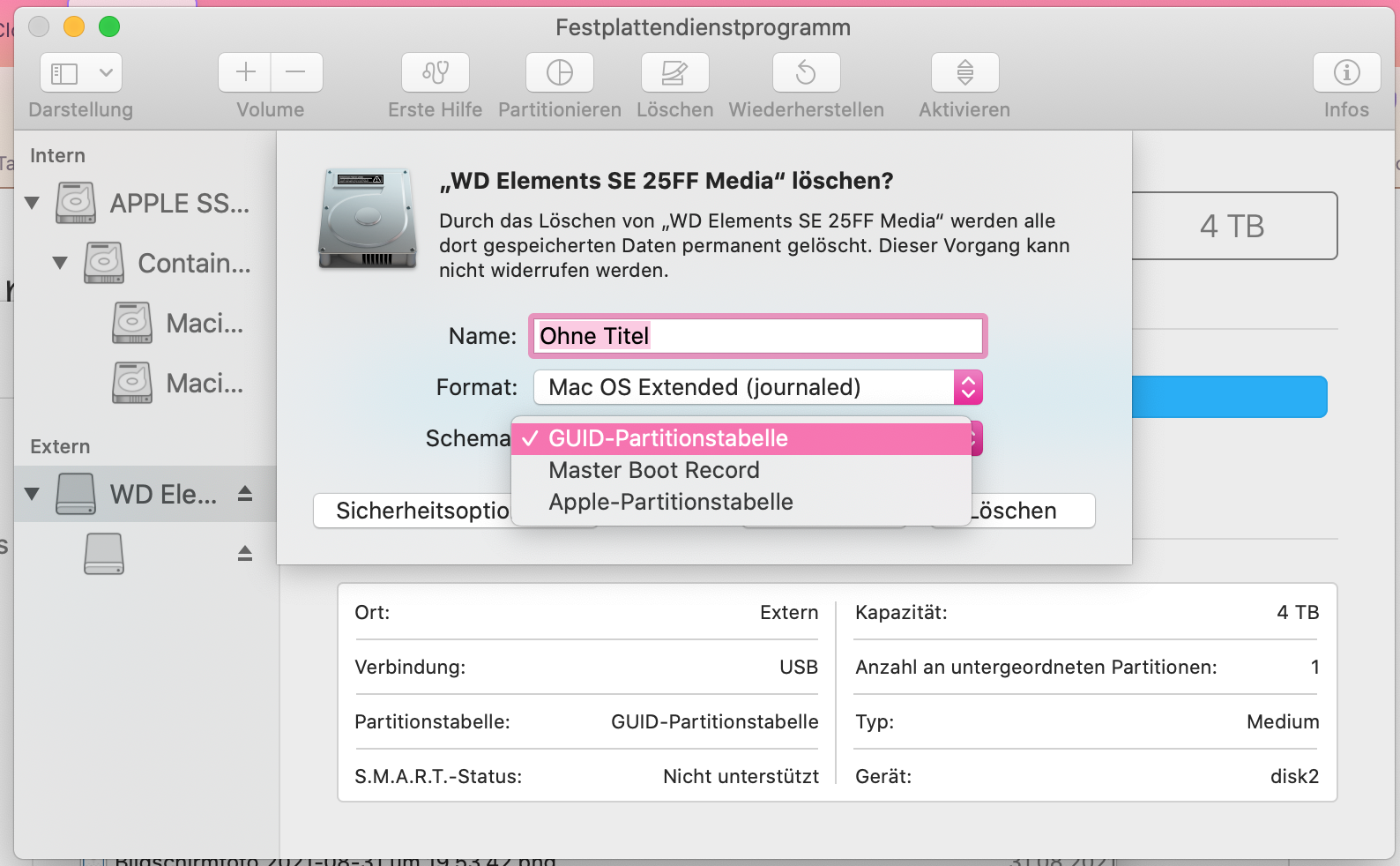1400x866 pixels.
Task: Click the Erste Hilfe stethoscope icon
Action: (436, 72)
